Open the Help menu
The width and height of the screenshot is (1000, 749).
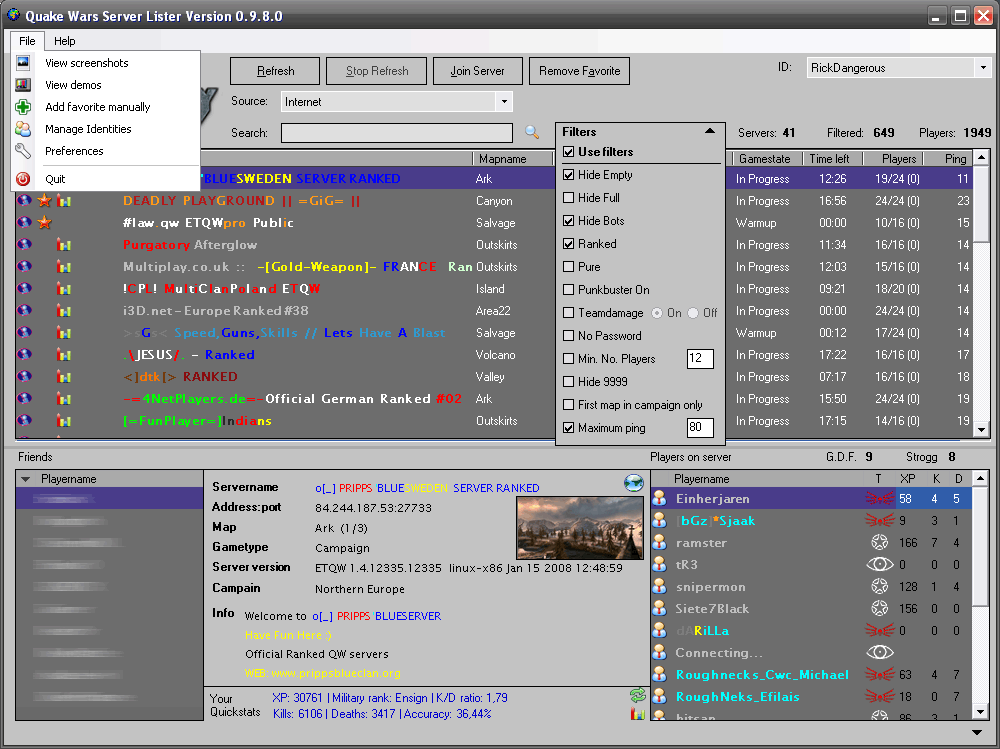64,41
